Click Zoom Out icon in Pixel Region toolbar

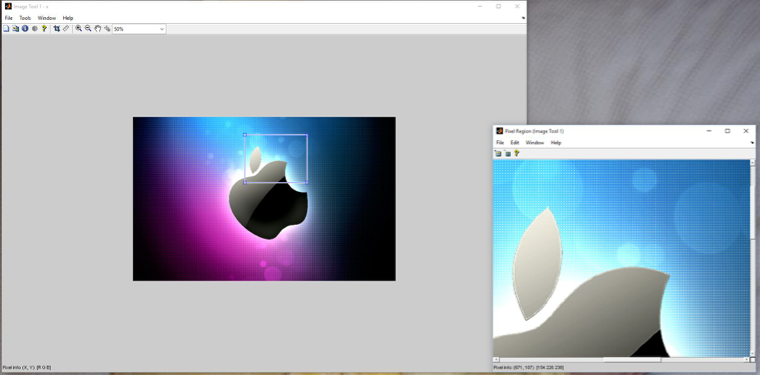508,154
